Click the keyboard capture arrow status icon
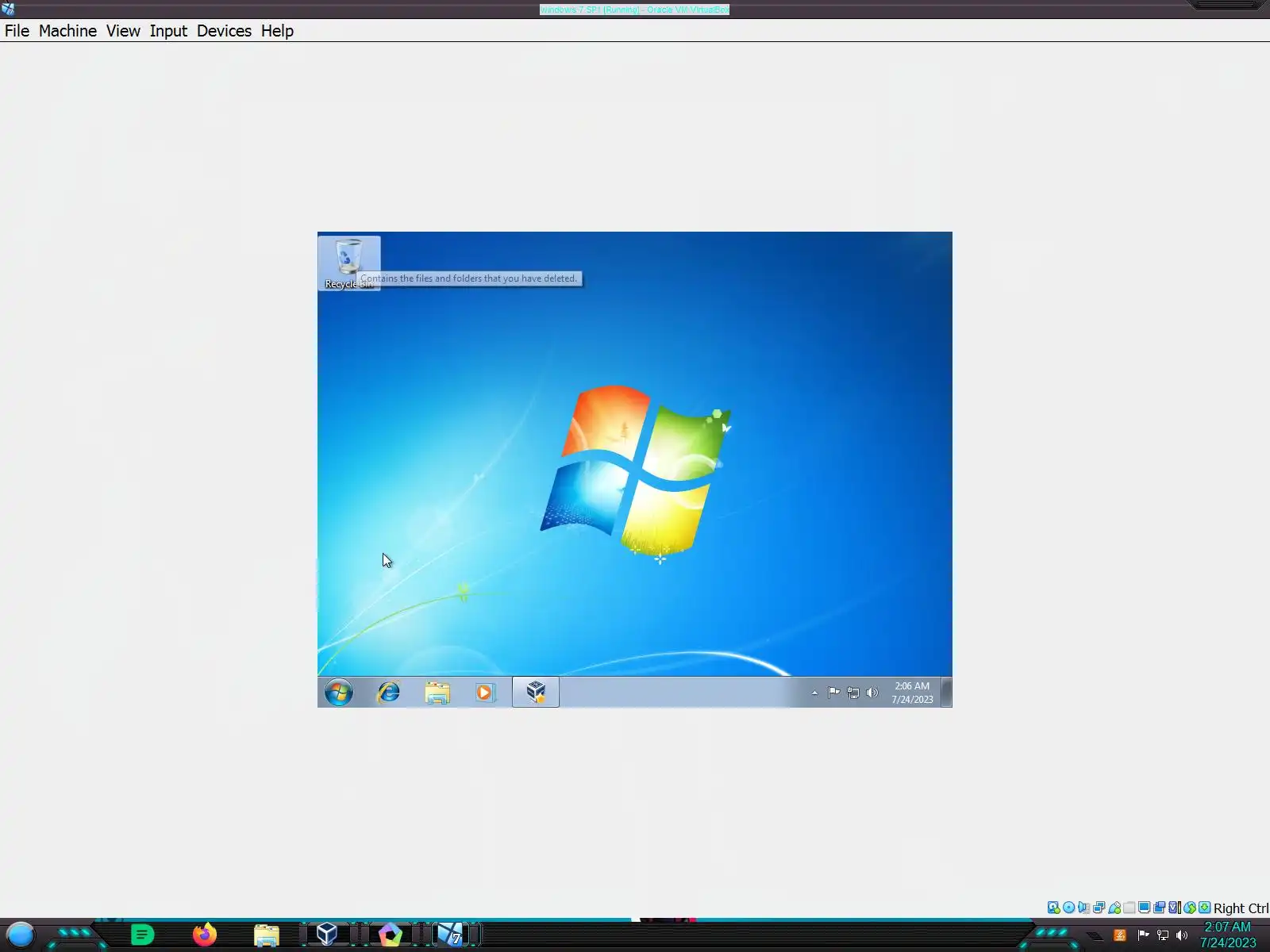 coord(1205,908)
